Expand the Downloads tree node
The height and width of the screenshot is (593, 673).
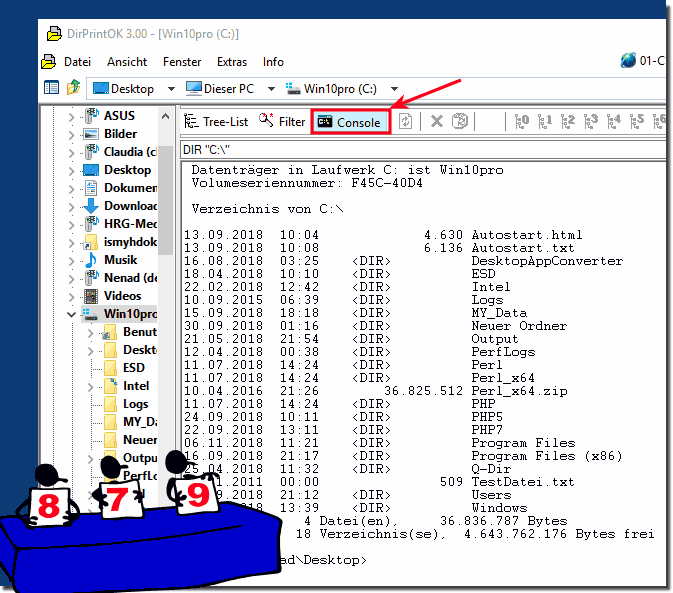pyautogui.click(x=71, y=206)
